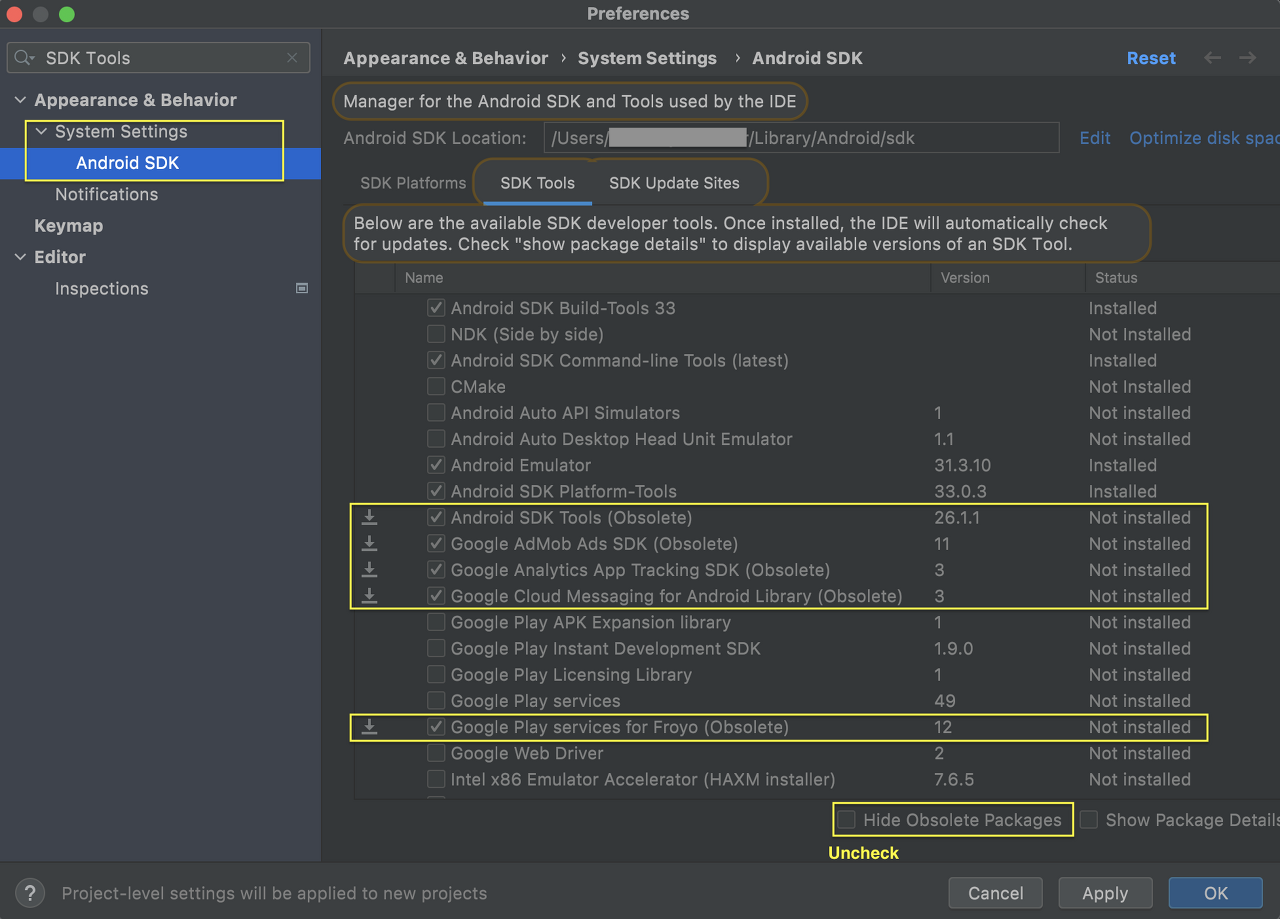Select Google Play APK Expansion library text
The height and width of the screenshot is (919, 1280).
591,622
